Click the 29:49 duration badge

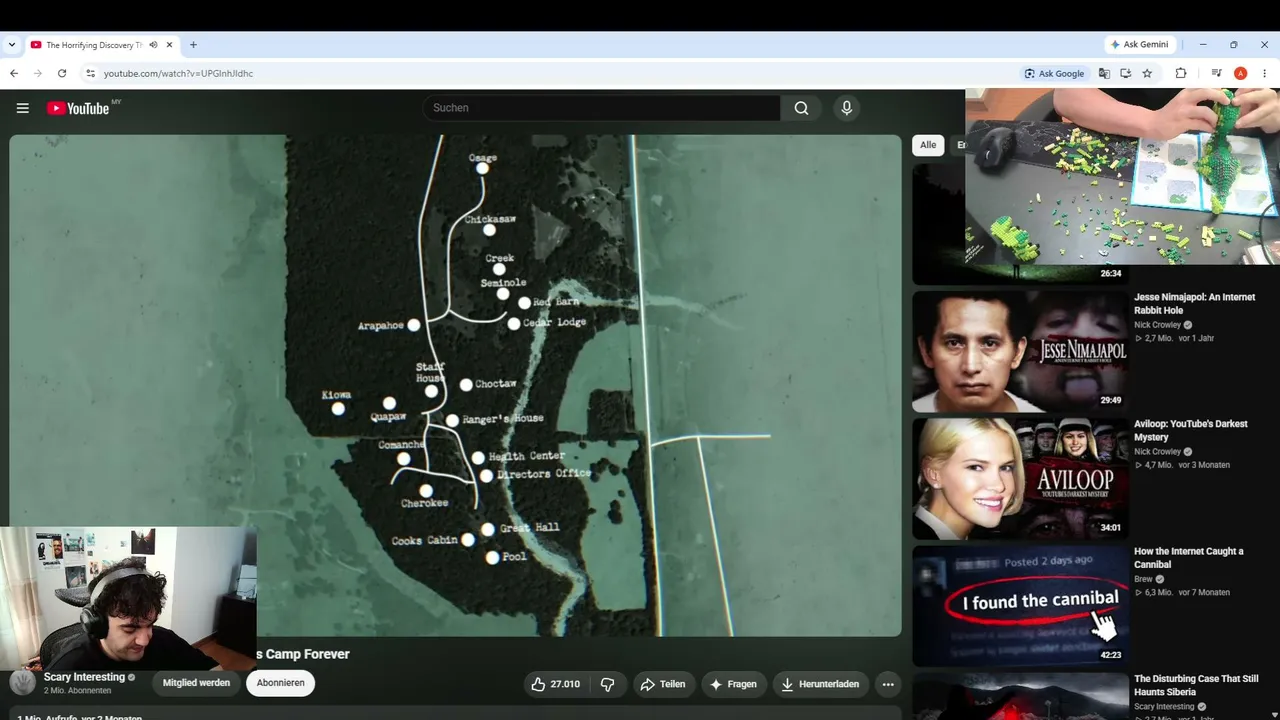[x=1110, y=400]
